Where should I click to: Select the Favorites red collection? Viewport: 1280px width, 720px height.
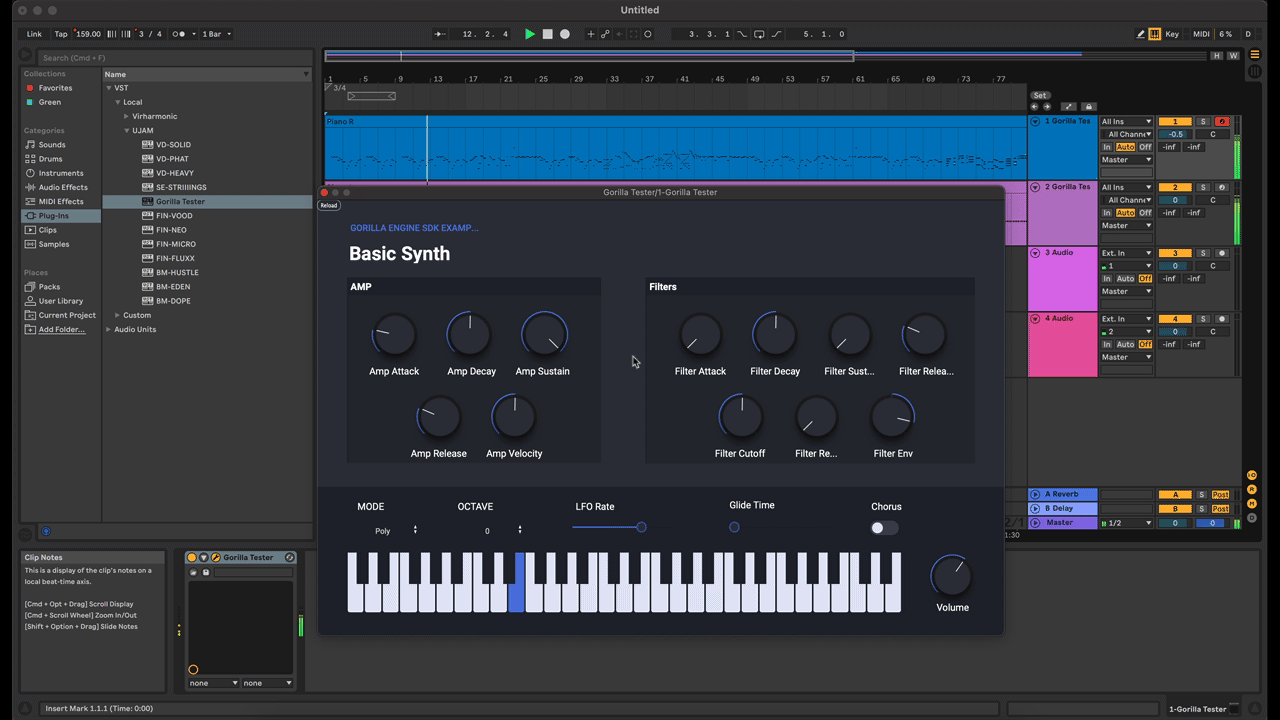pyautogui.click(x=55, y=88)
